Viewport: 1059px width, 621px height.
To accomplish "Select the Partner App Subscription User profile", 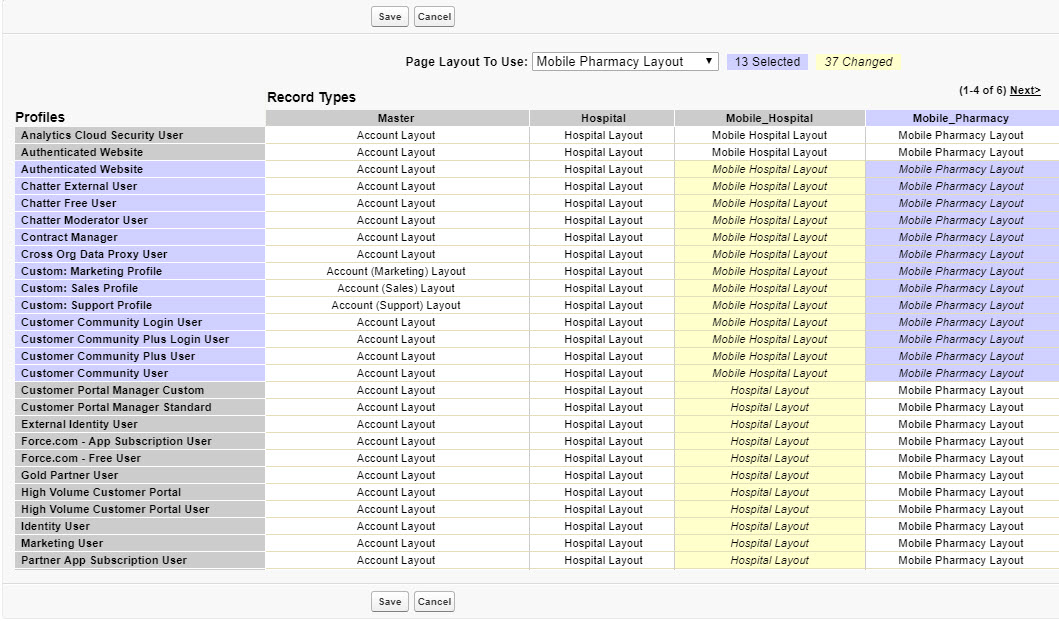I will tap(104, 560).
